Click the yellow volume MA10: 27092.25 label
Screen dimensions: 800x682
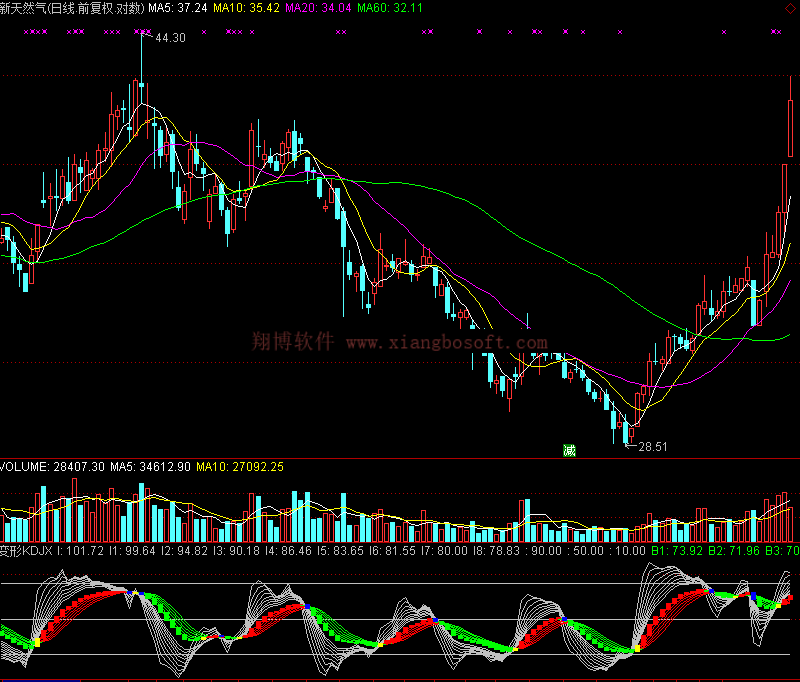(x=240, y=466)
